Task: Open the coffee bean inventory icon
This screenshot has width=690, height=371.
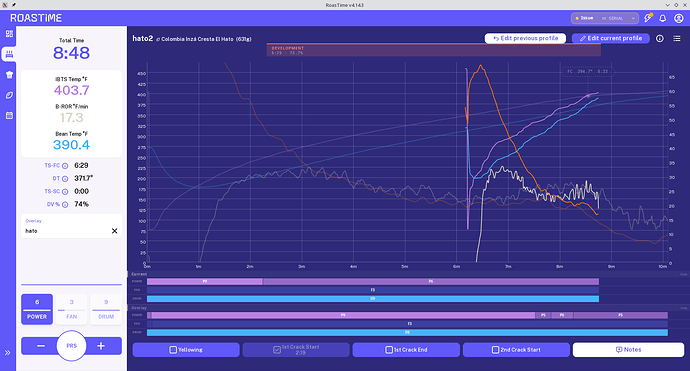Action: [9, 95]
